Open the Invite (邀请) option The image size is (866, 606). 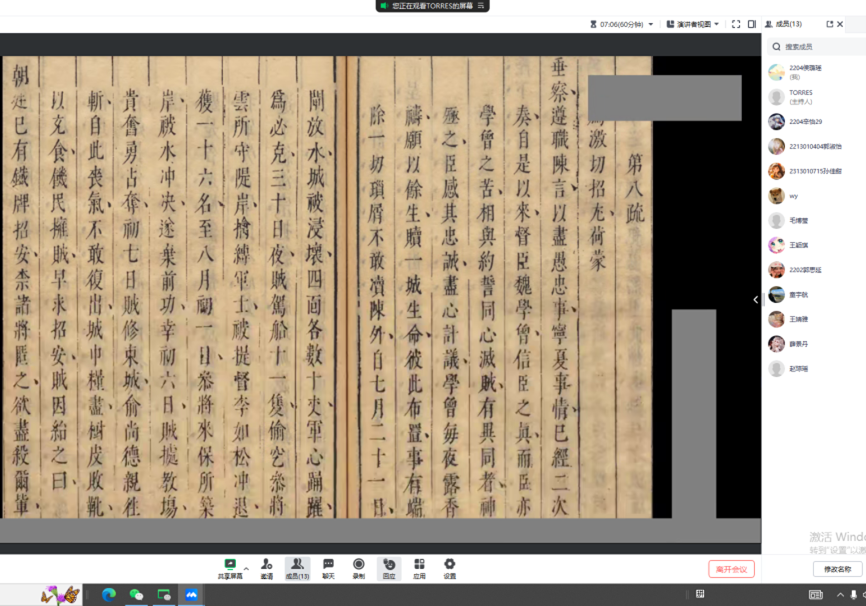[x=267, y=567]
